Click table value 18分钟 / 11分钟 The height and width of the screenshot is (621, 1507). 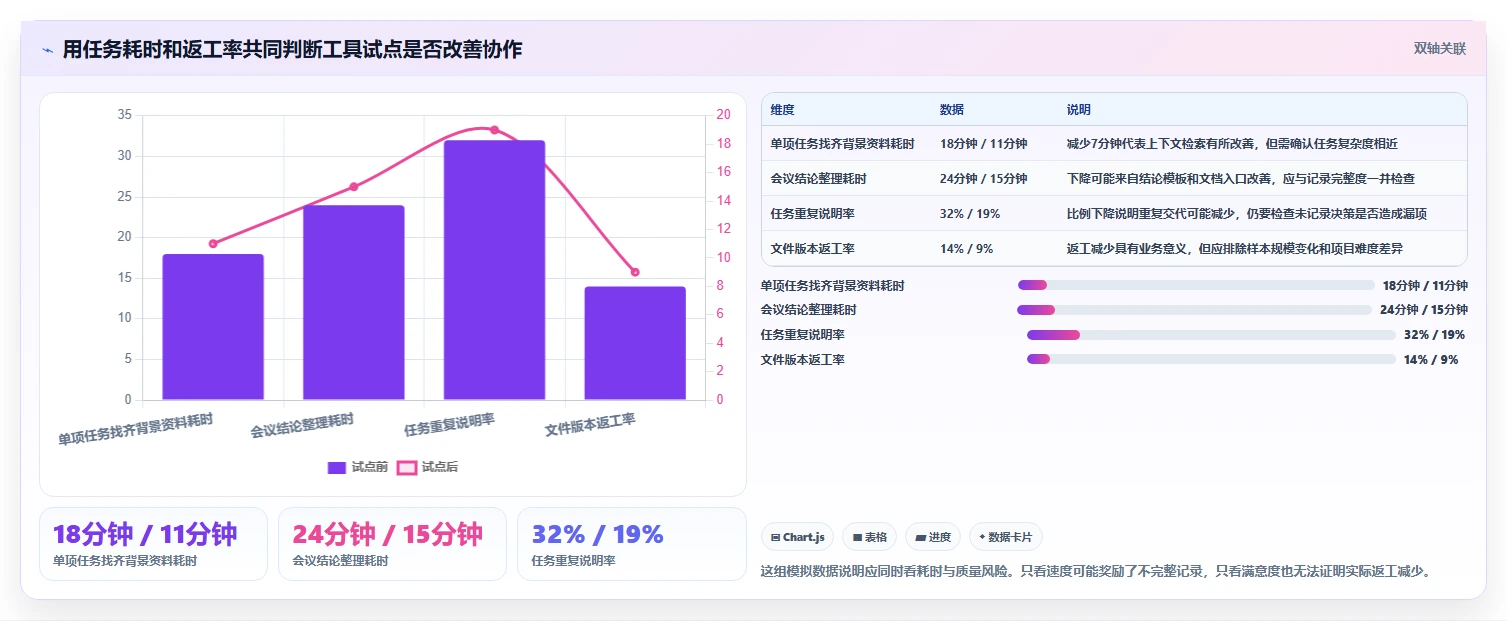(x=983, y=144)
